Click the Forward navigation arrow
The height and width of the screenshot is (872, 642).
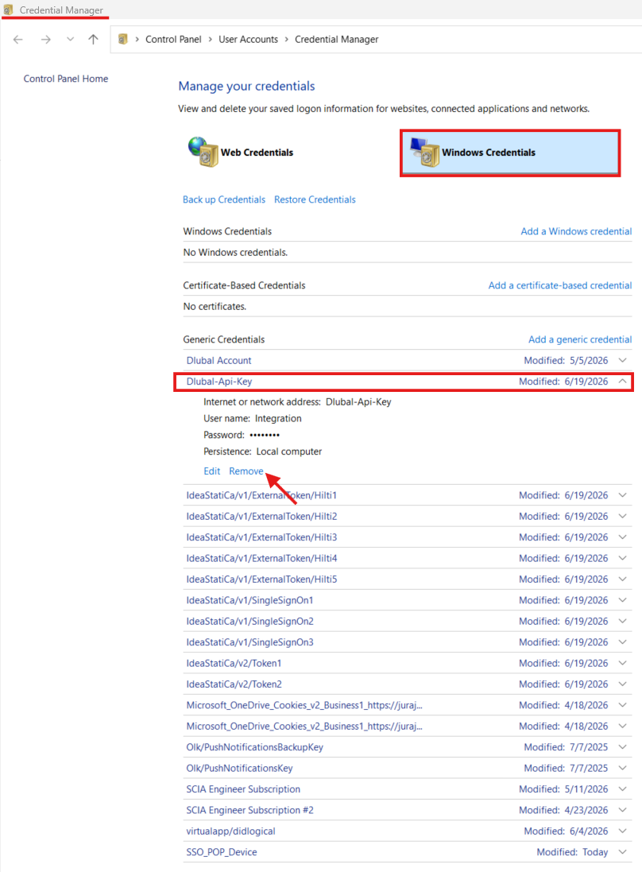point(46,39)
